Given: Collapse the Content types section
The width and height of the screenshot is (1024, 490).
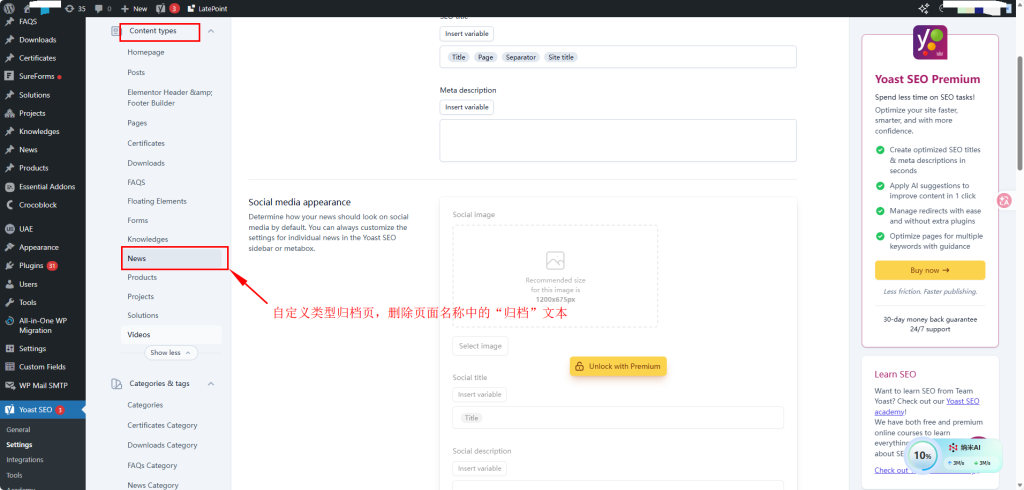Looking at the screenshot, I should (x=210, y=31).
